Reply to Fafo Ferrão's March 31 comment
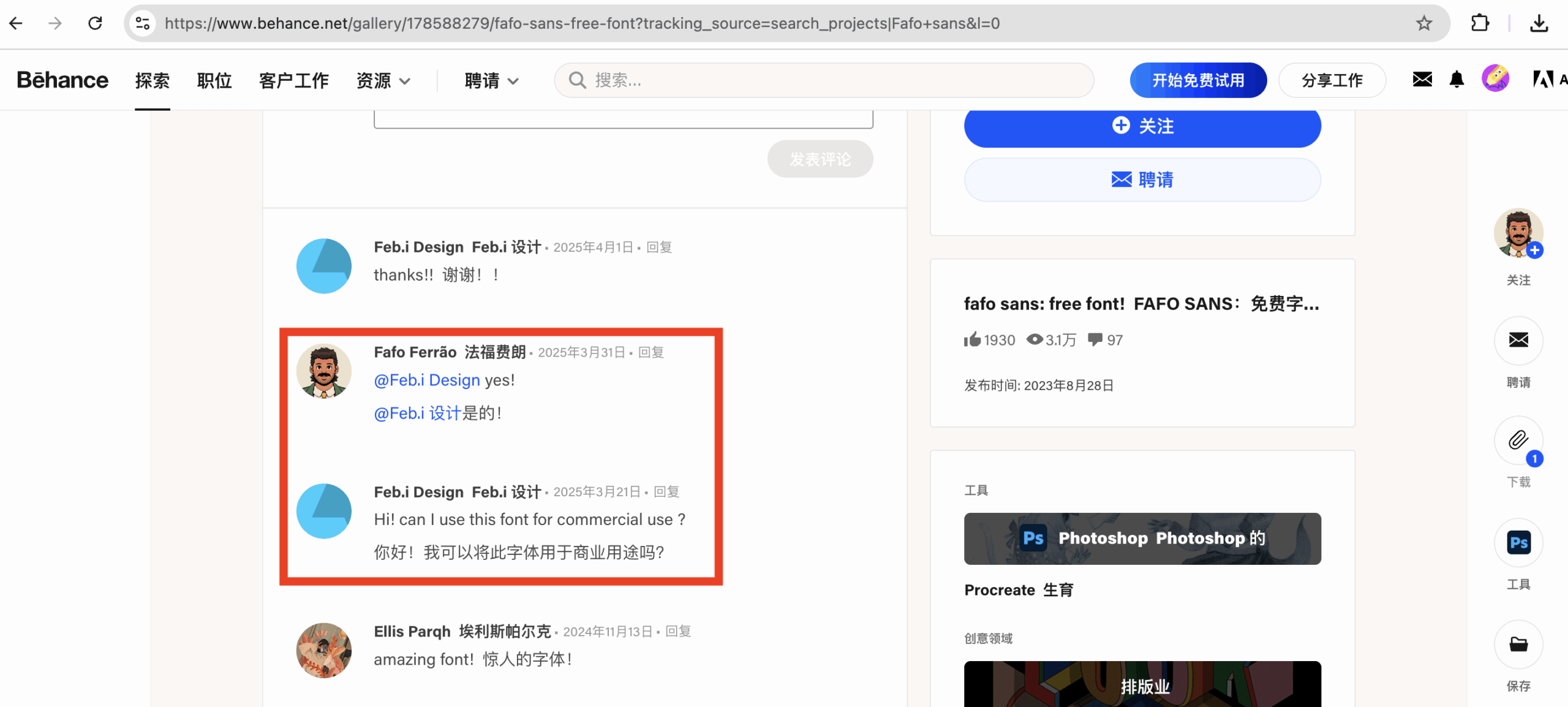Viewport: 1568px width, 707px height. pos(651,353)
